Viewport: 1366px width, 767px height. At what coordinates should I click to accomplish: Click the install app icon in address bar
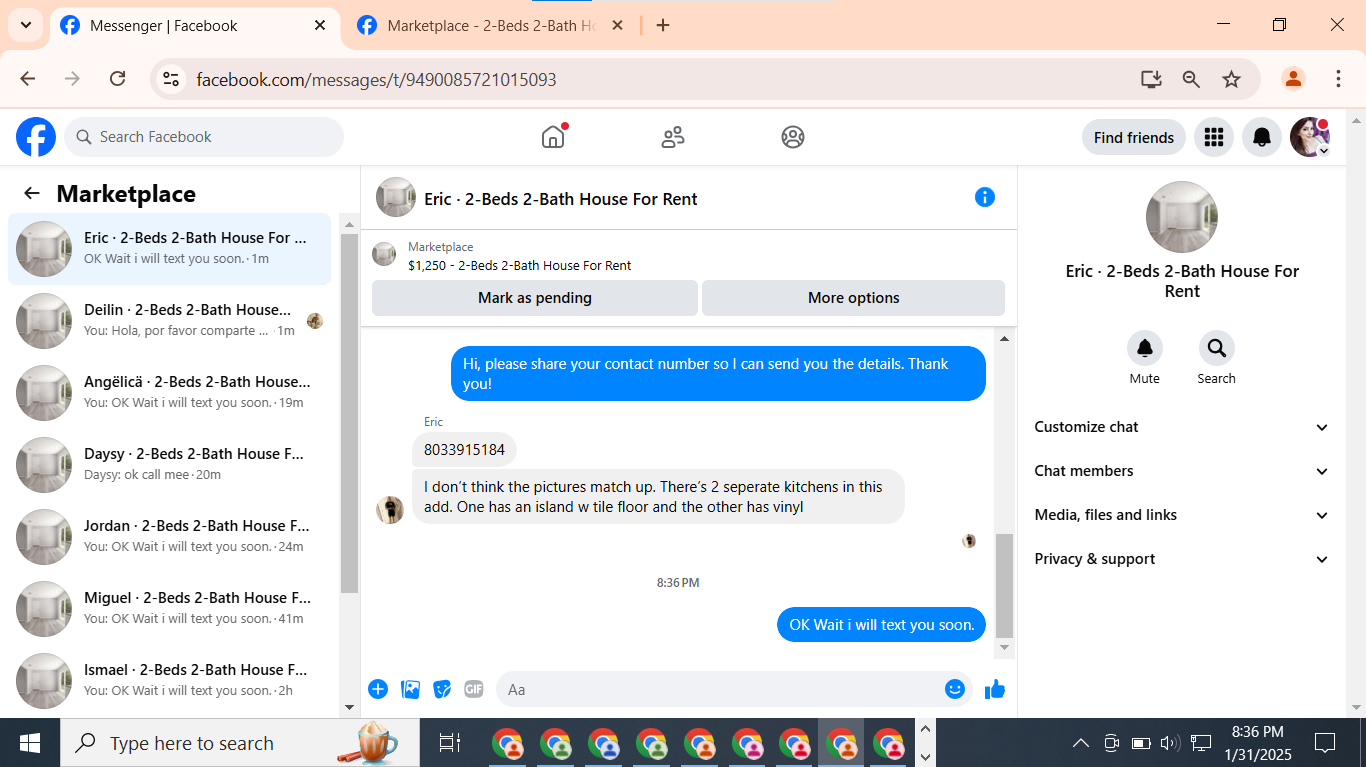click(x=1151, y=79)
